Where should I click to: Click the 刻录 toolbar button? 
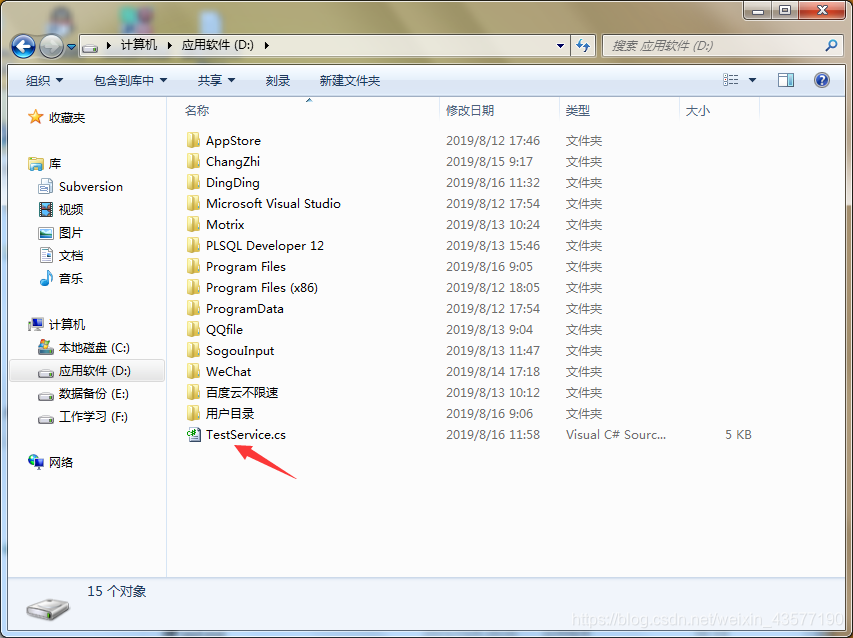tap(278, 80)
